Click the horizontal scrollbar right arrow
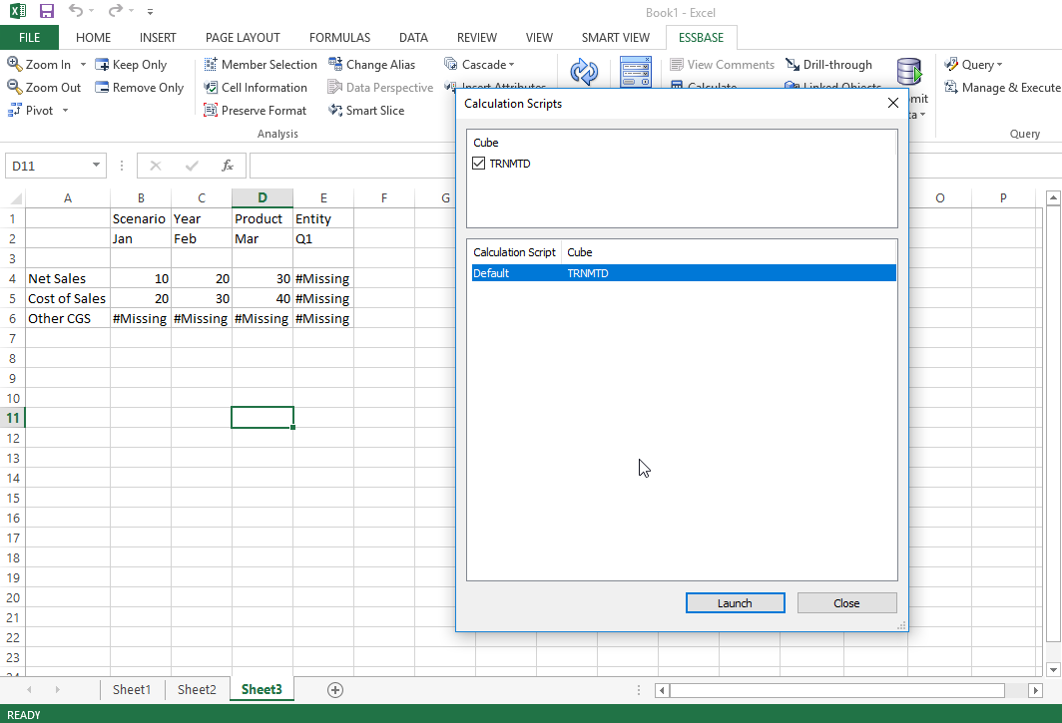 coord(1034,690)
